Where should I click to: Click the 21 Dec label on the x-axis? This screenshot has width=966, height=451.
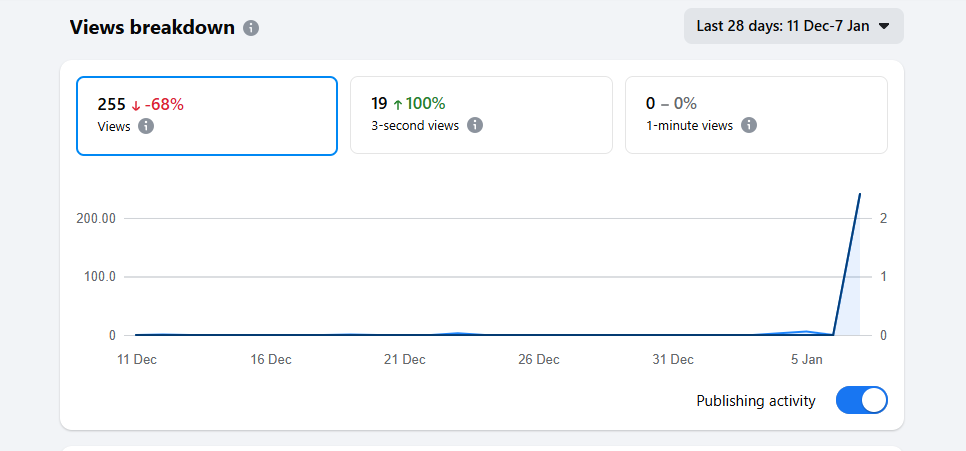405,360
